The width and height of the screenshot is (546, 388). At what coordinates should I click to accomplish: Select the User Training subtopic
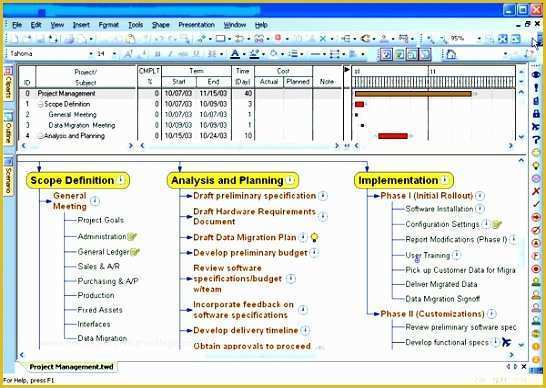[x=428, y=255]
